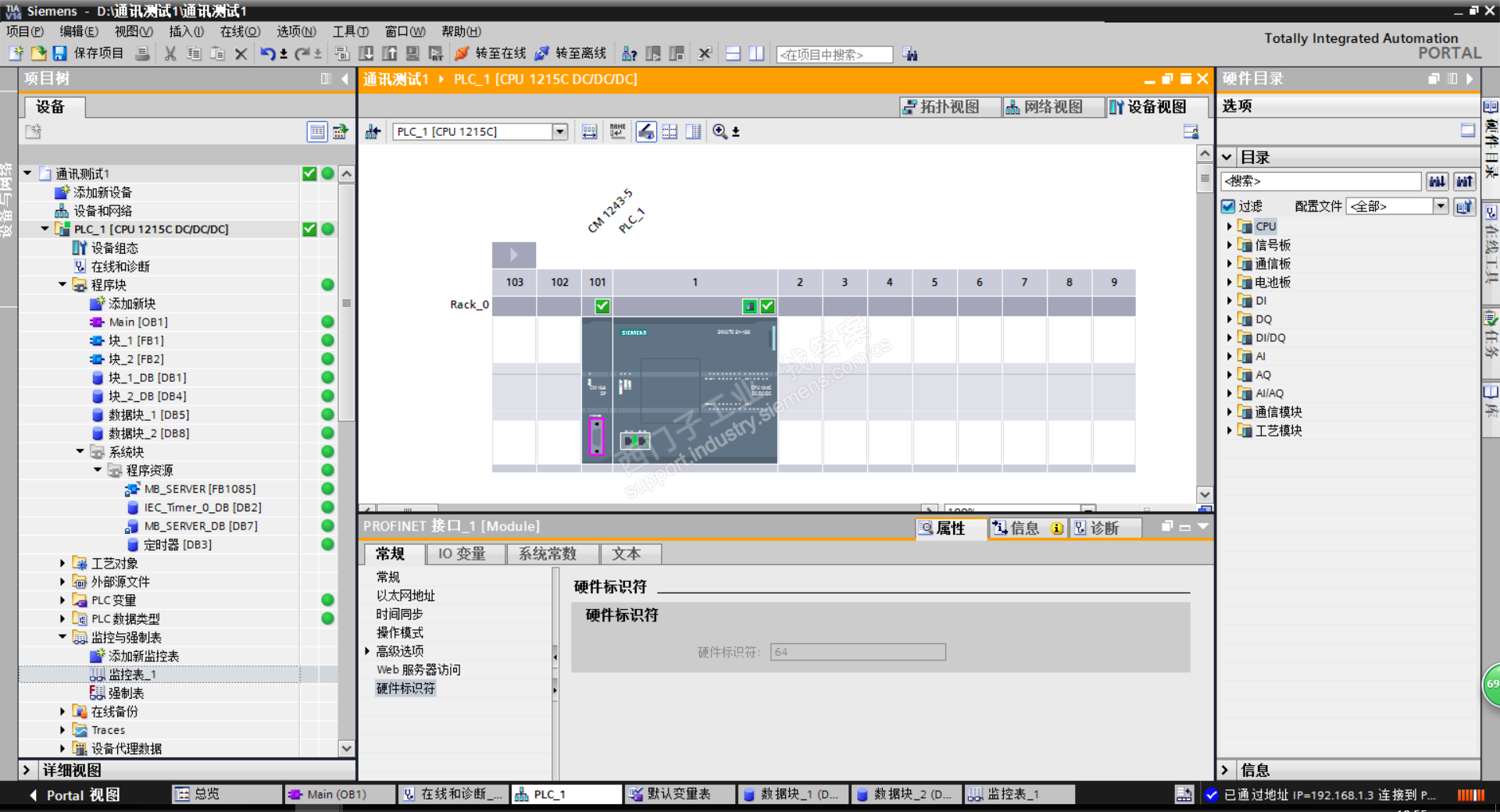
Task: Click the cut scissors icon
Action: pyautogui.click(x=170, y=53)
